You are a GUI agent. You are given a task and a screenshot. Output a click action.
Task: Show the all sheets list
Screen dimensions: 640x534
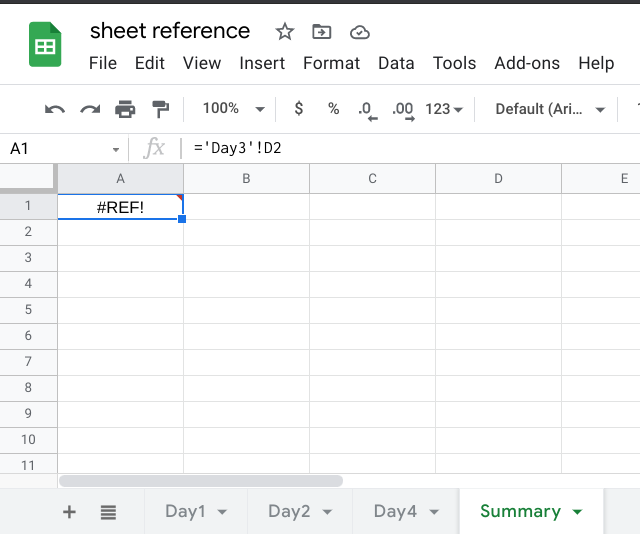coord(108,512)
